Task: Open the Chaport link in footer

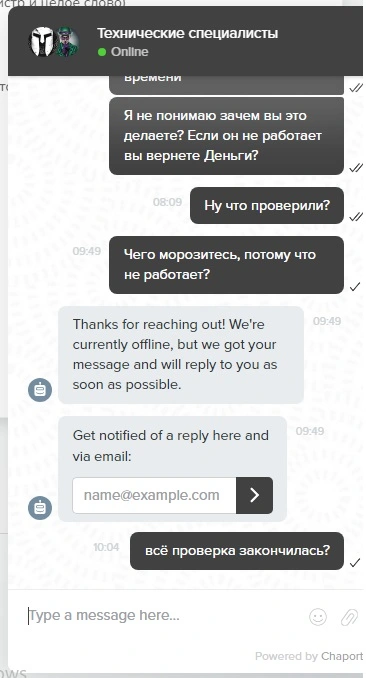Action: (x=342, y=656)
